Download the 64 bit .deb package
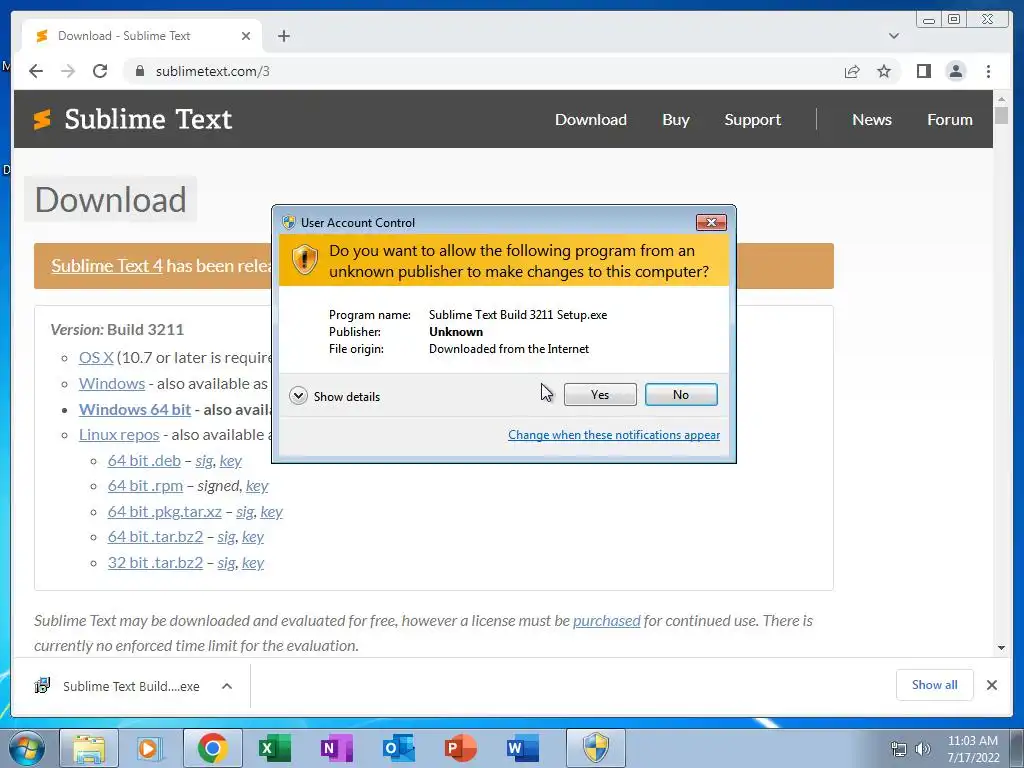 pyautogui.click(x=144, y=460)
